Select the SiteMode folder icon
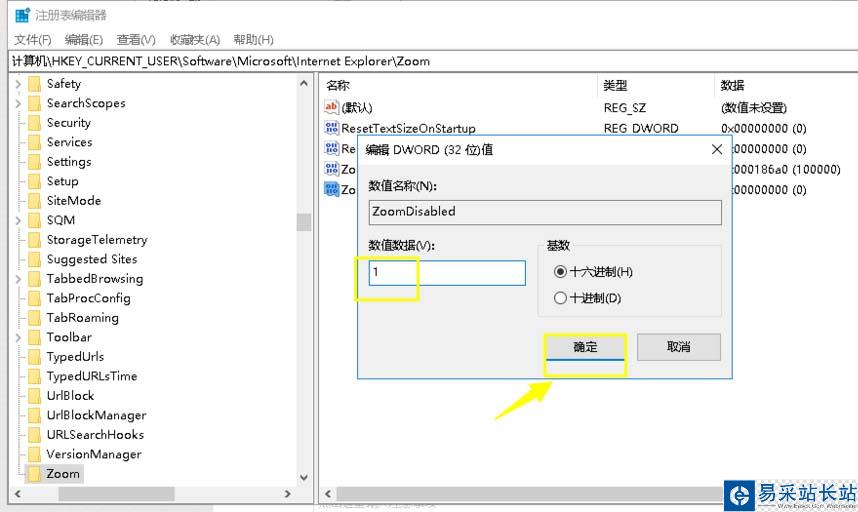 [34, 201]
